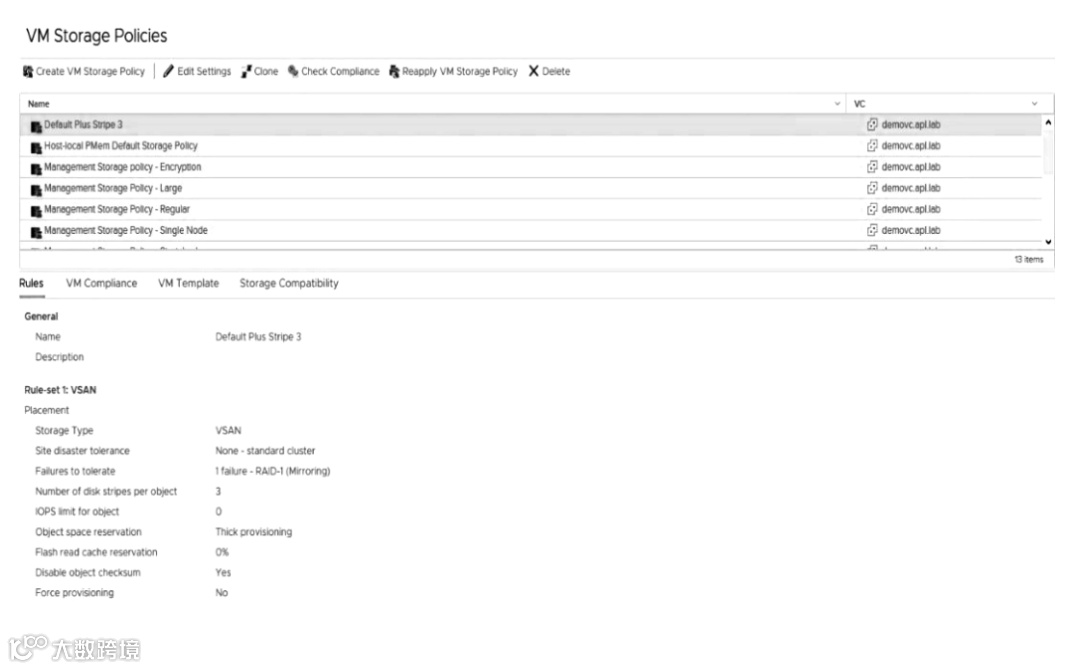Viewport: 1080px width, 669px height.
Task: Click the Number of disk stripes per object label
Action: click(x=106, y=491)
